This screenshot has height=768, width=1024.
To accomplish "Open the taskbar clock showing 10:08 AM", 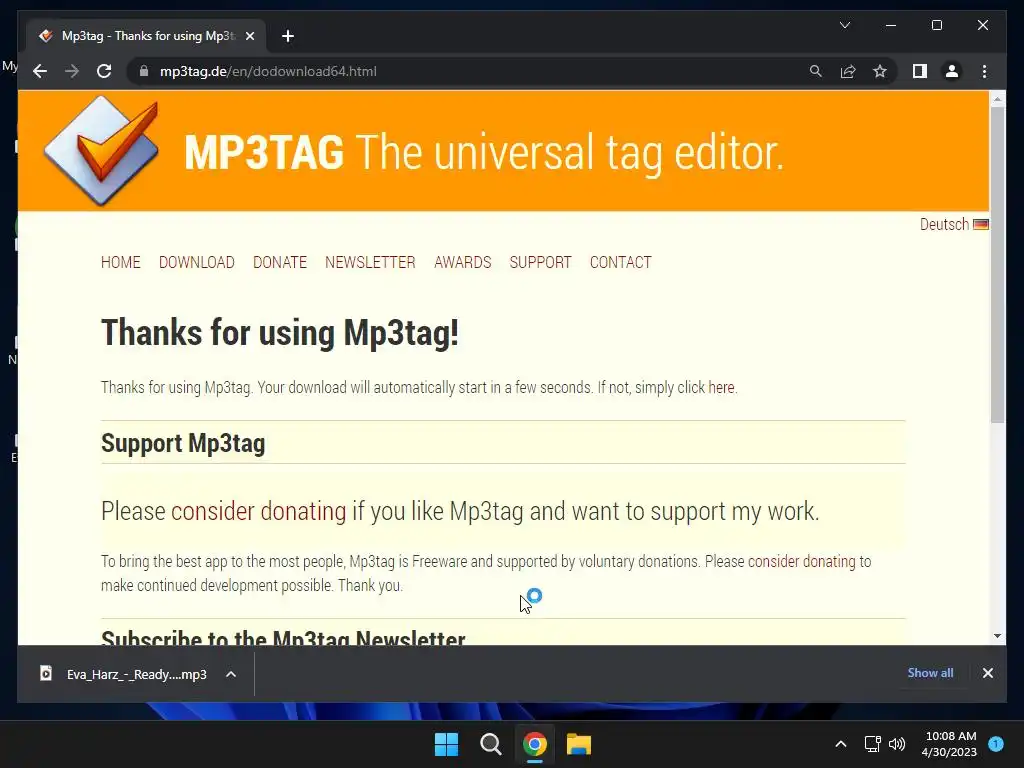I will coord(949,744).
